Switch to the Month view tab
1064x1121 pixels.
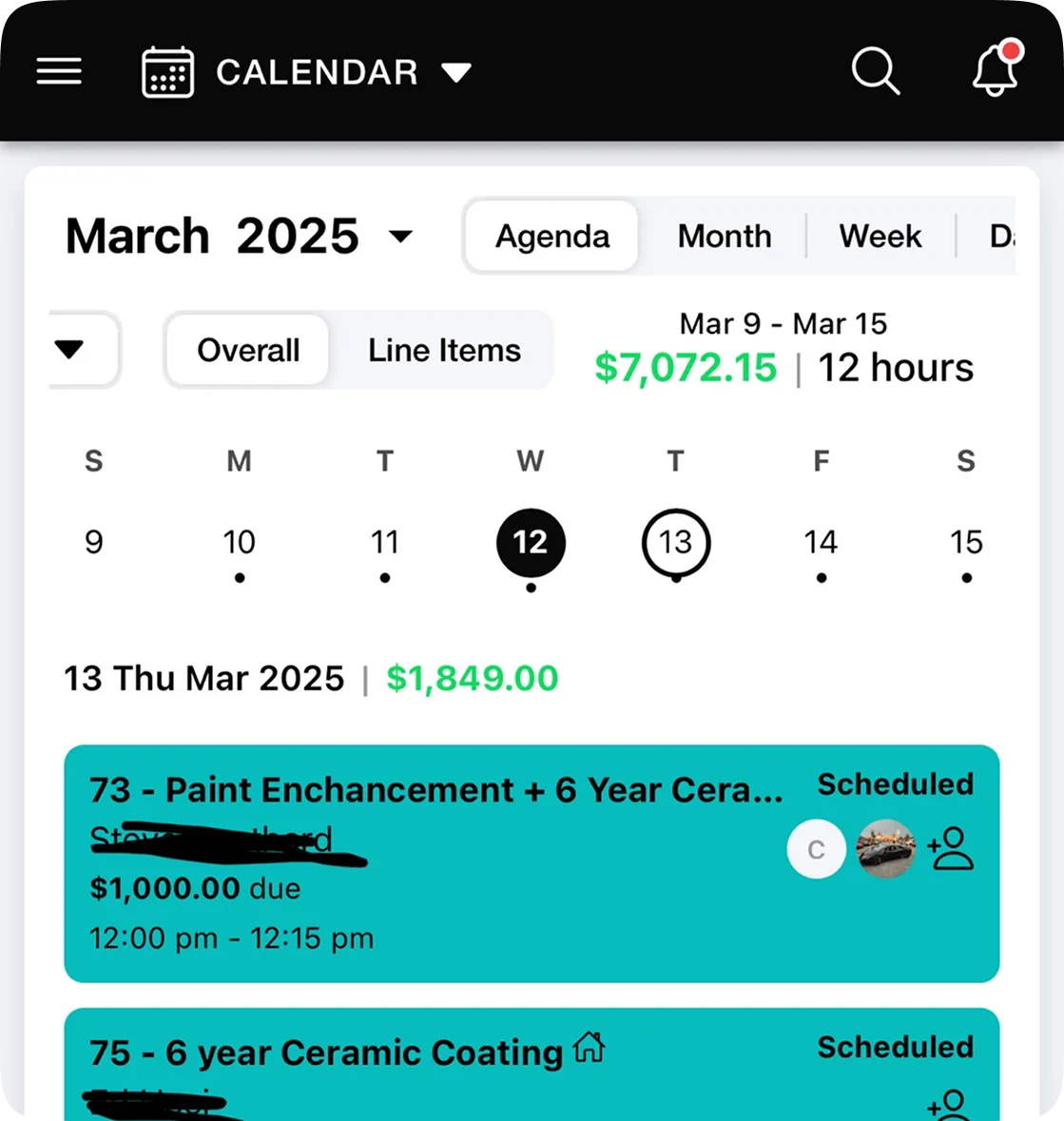pyautogui.click(x=725, y=236)
